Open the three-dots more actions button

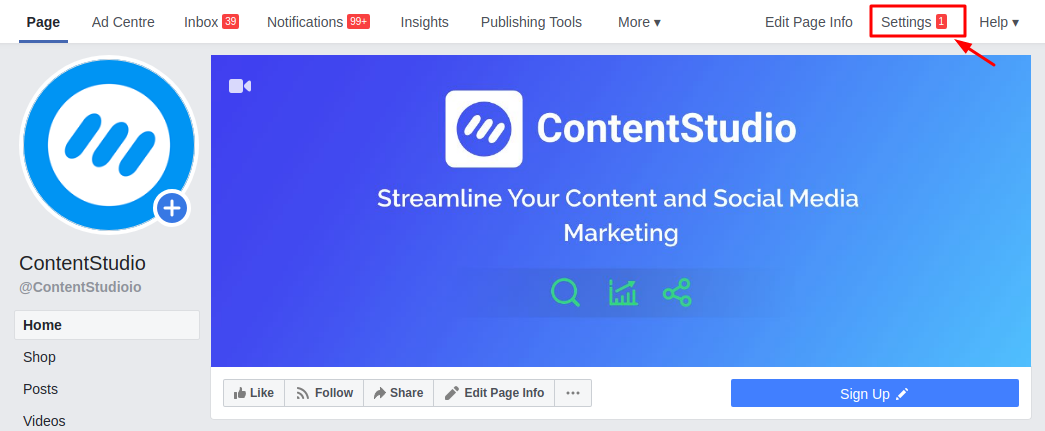(x=573, y=393)
